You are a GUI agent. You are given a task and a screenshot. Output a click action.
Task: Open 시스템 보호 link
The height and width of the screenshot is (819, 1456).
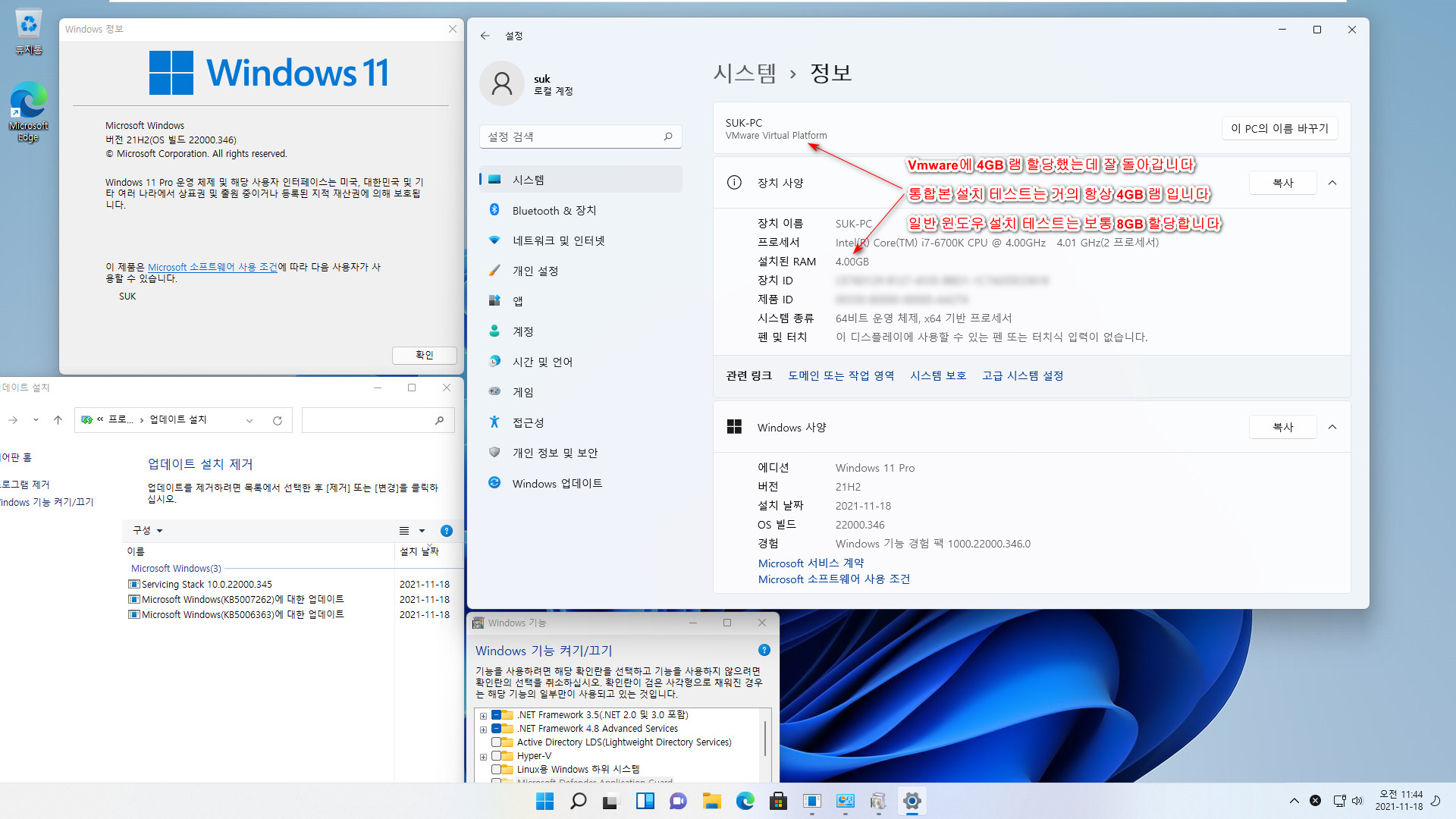[x=938, y=375]
